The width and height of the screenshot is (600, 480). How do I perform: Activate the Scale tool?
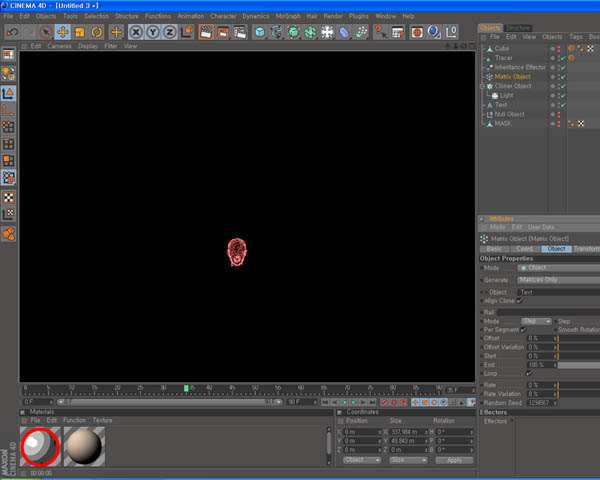pyautogui.click(x=80, y=32)
